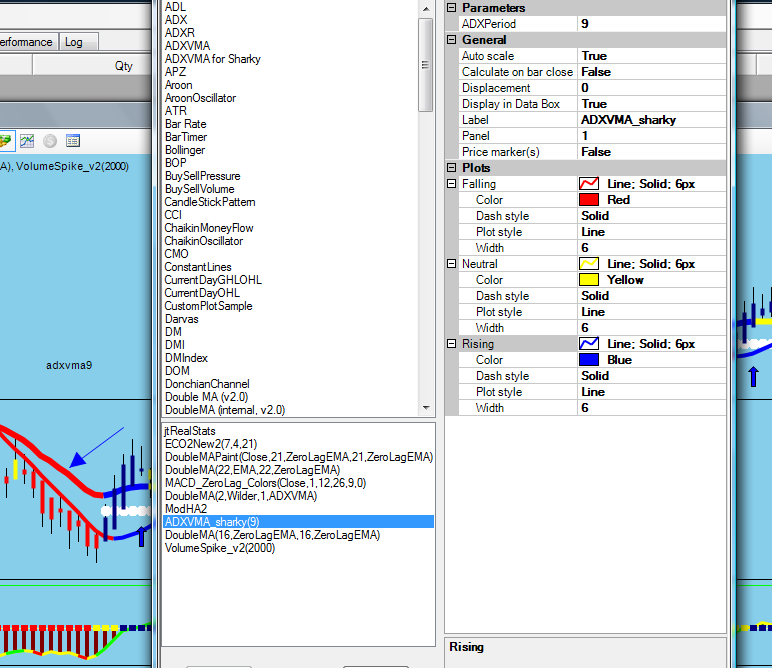Screen dimensions: 772x668
Task: Change Neutral Plot style value
Action: 651,312
